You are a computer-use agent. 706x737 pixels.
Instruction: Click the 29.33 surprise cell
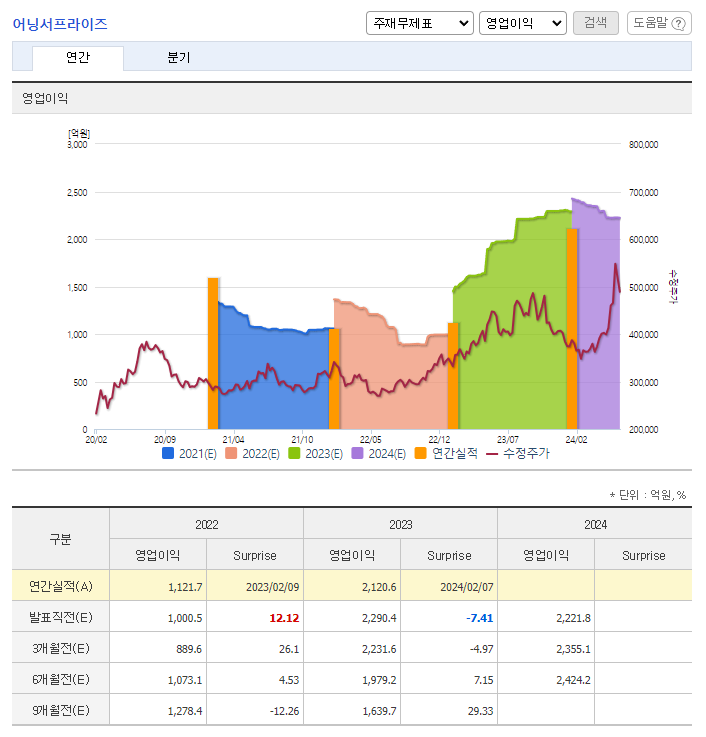[x=449, y=710]
